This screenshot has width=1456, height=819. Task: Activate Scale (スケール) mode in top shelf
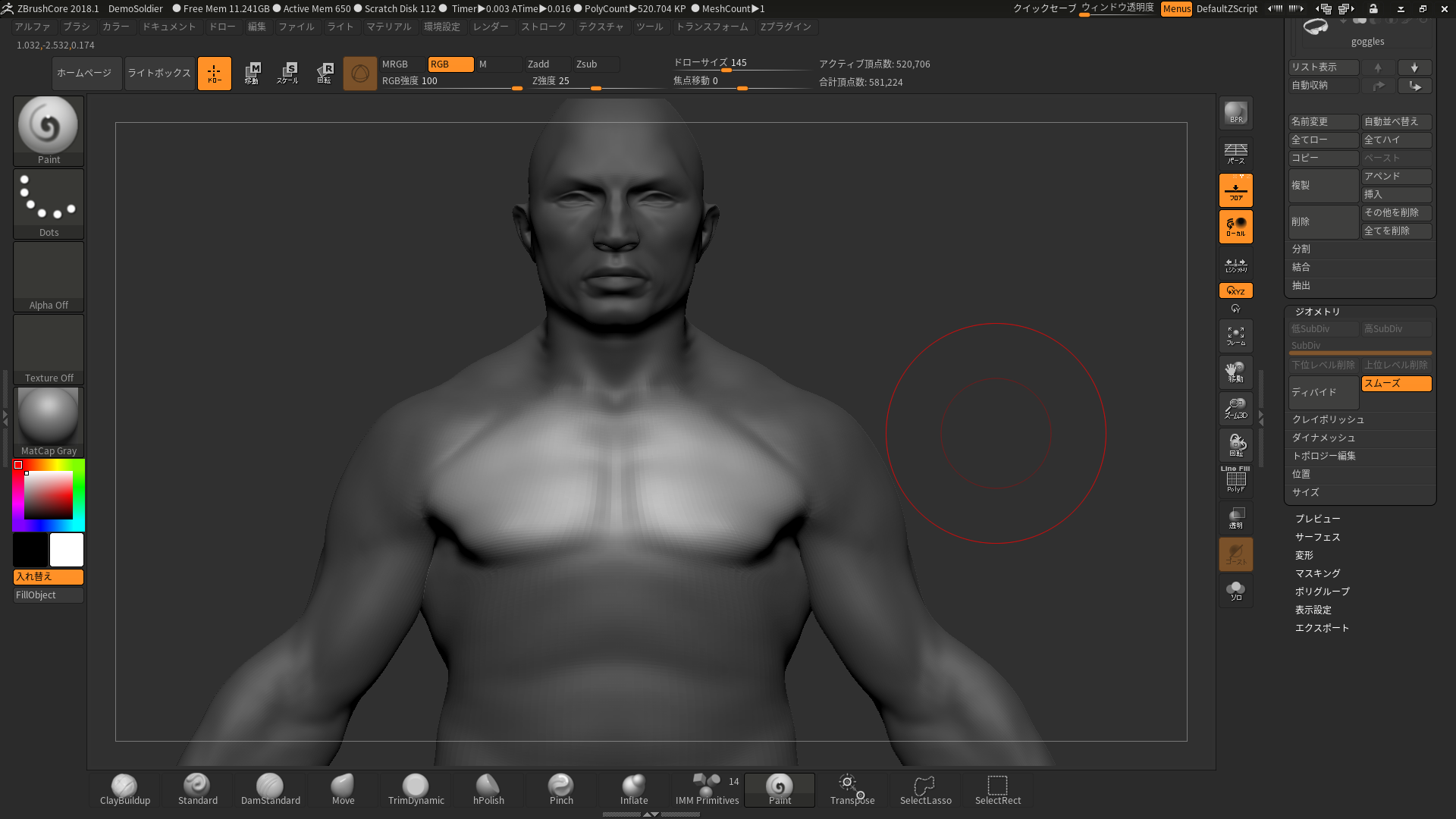pyautogui.click(x=287, y=74)
